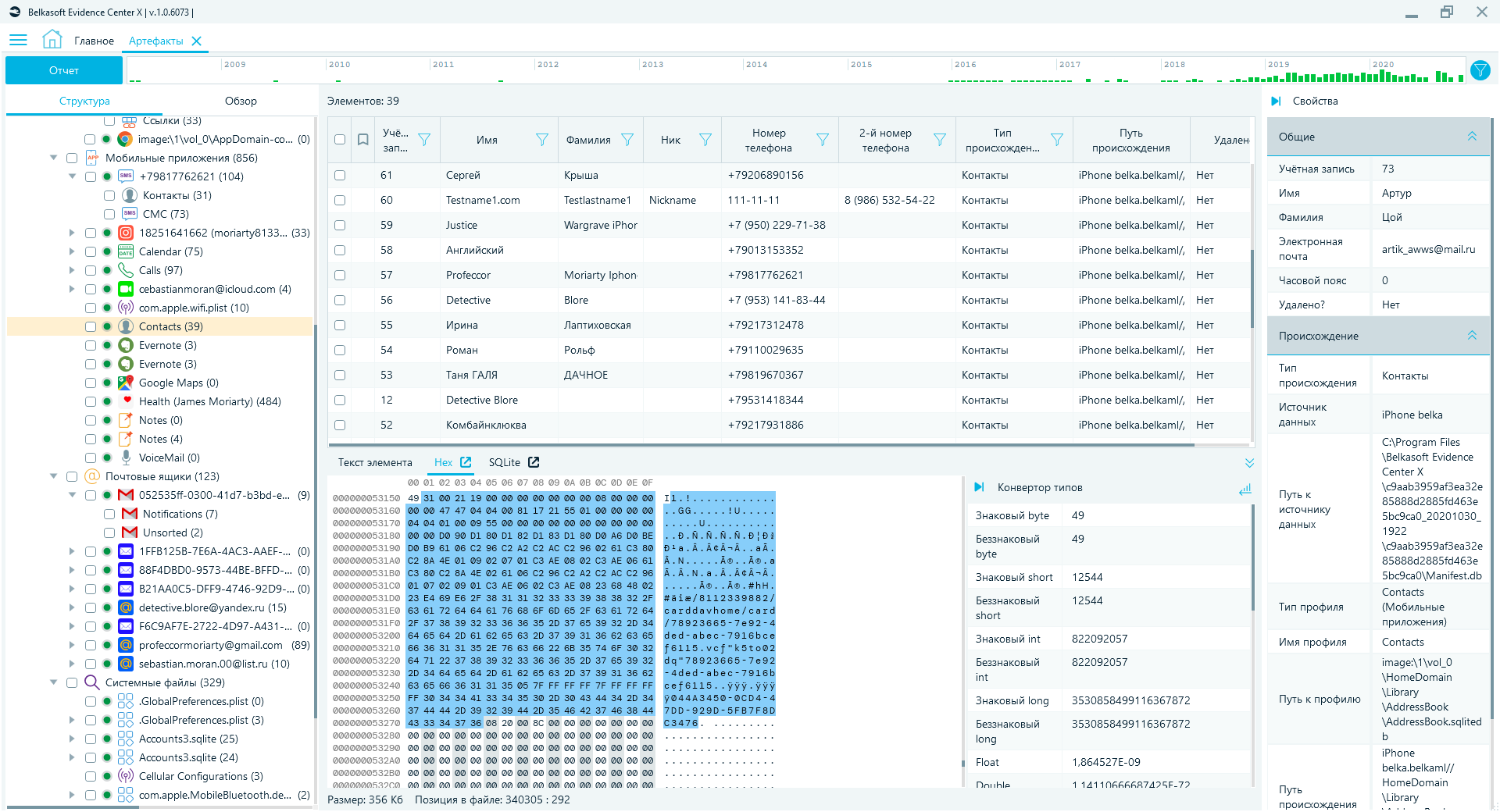1500x812 pixels.
Task: Open Hex view in external window
Action: pos(466,462)
